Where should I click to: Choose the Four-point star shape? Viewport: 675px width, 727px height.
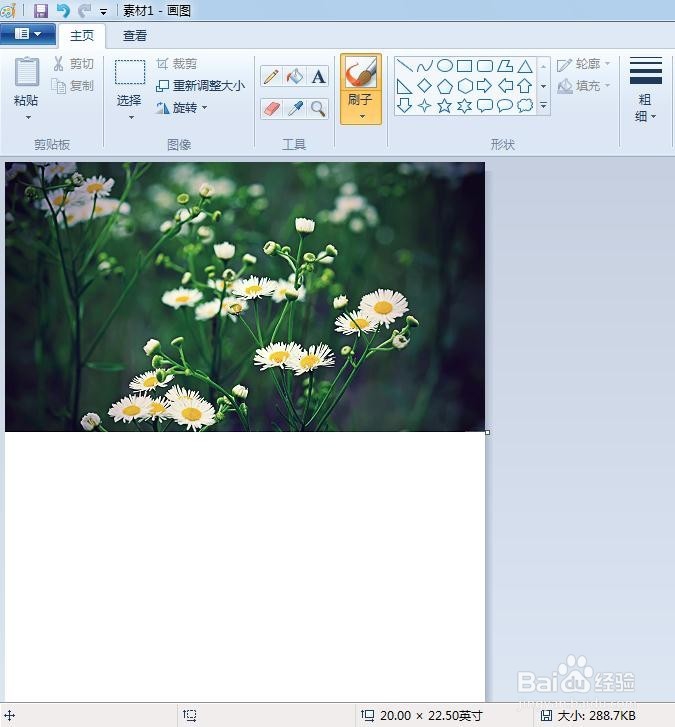click(424, 106)
